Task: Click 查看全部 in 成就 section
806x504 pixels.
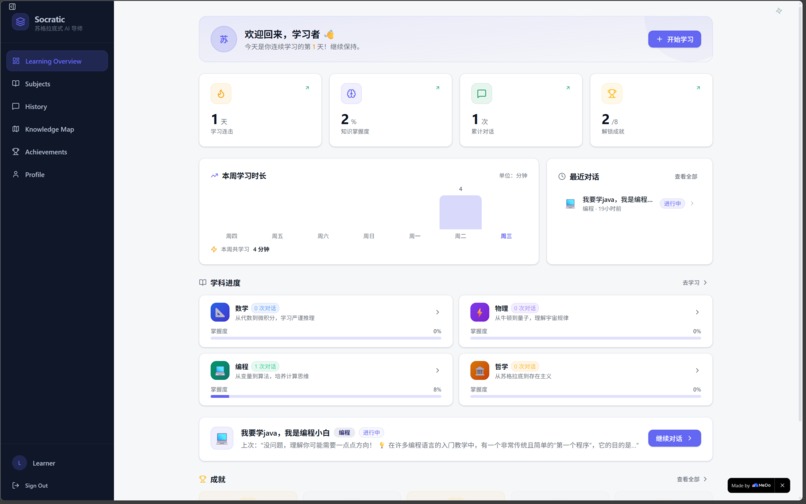Action: tap(692, 479)
